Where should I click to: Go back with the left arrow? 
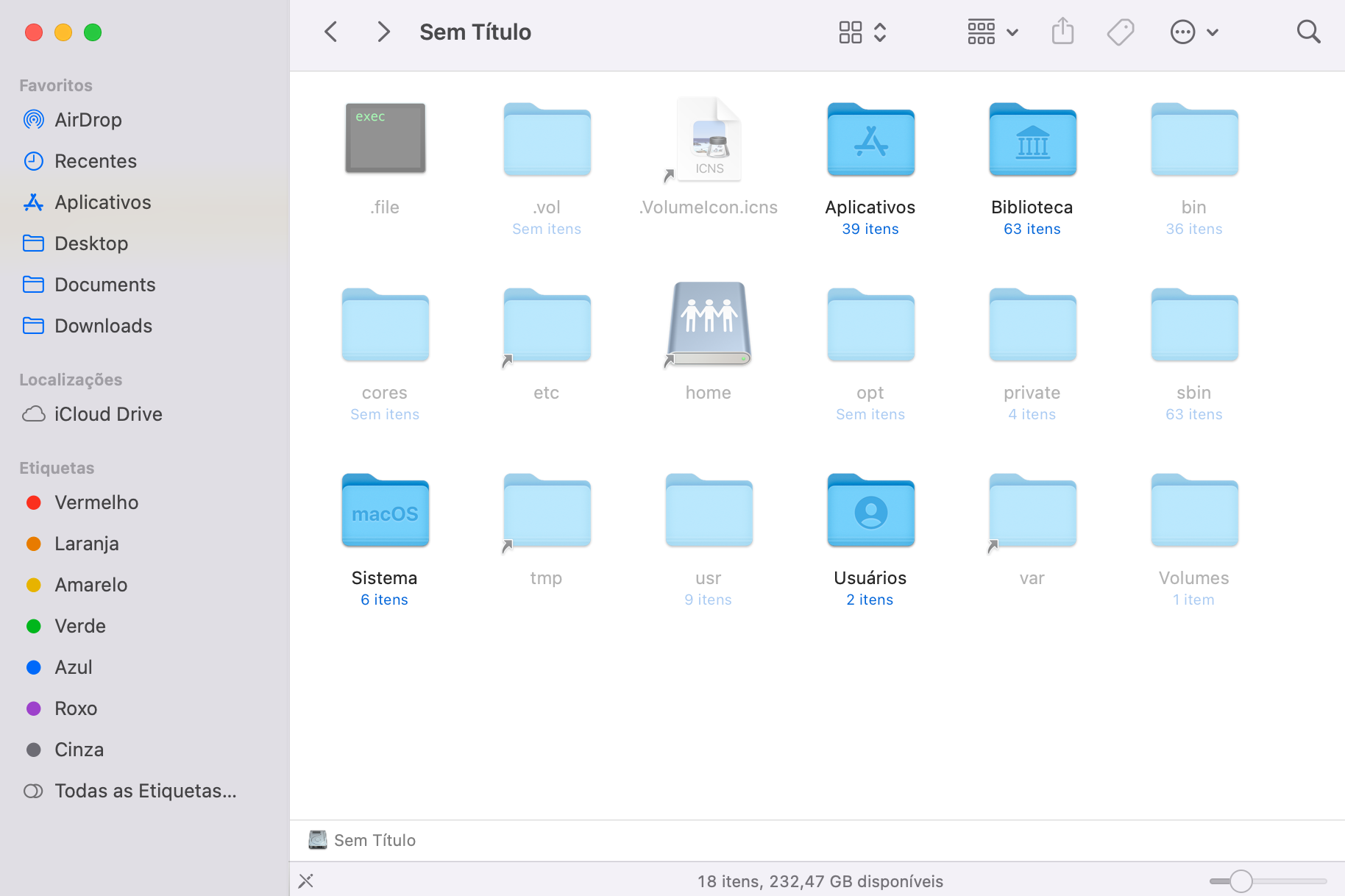pos(331,32)
